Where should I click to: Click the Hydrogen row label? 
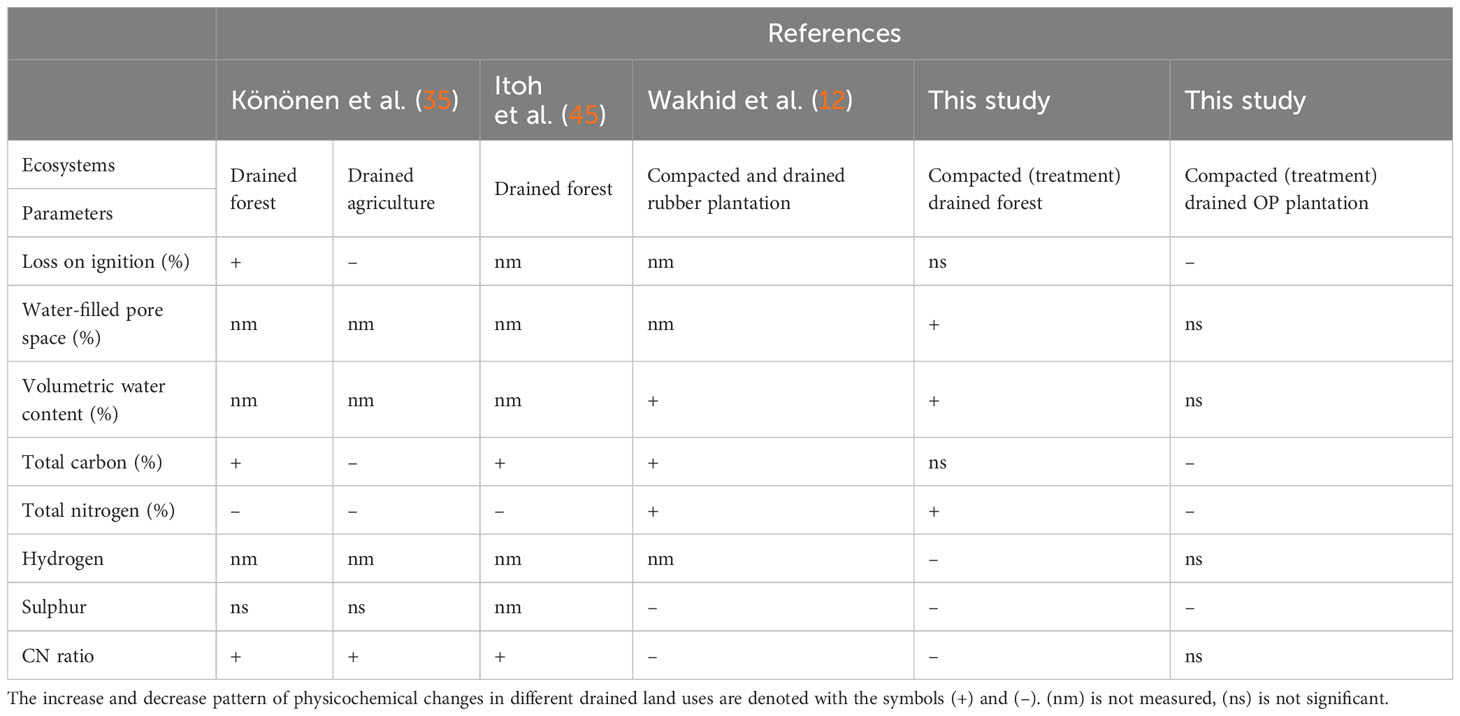coord(63,559)
